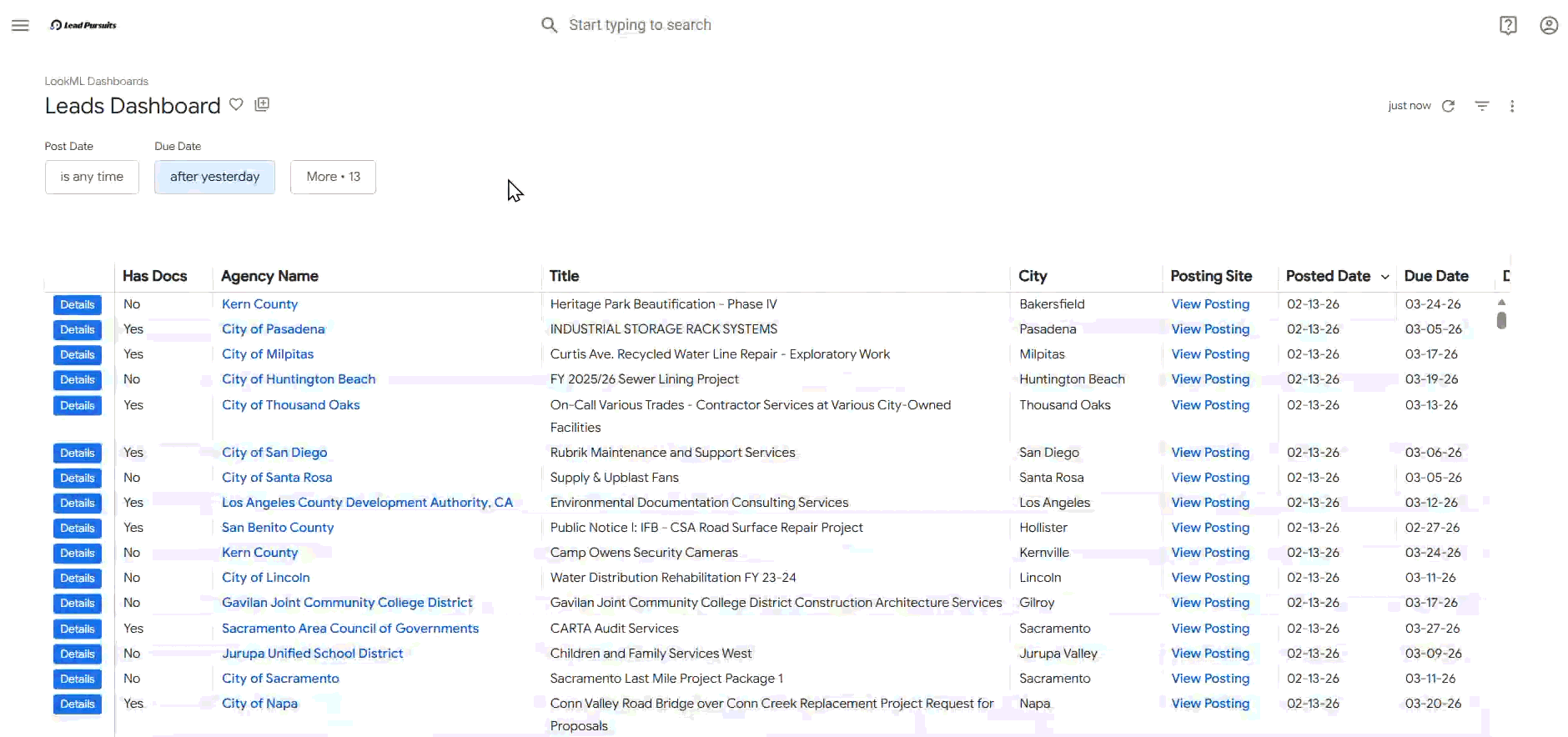
Task: Sort by Posting Site column header
Action: (1211, 276)
